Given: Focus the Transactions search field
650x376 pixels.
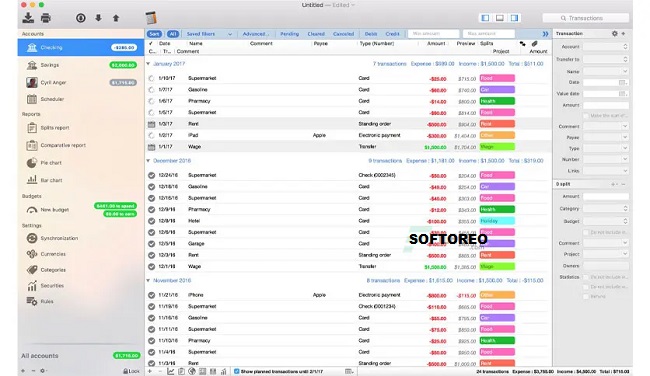Looking at the screenshot, I should pyautogui.click(x=585, y=18).
